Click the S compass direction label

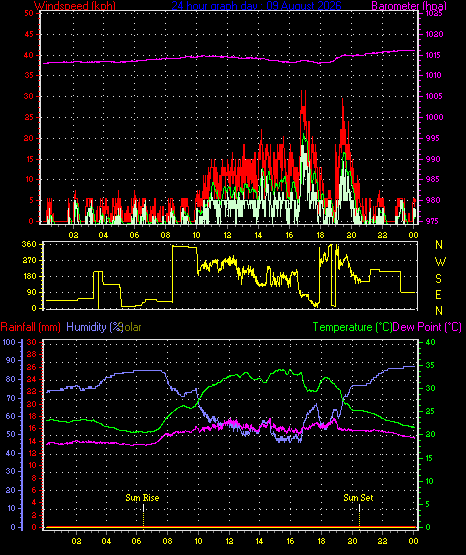[x=438, y=279]
